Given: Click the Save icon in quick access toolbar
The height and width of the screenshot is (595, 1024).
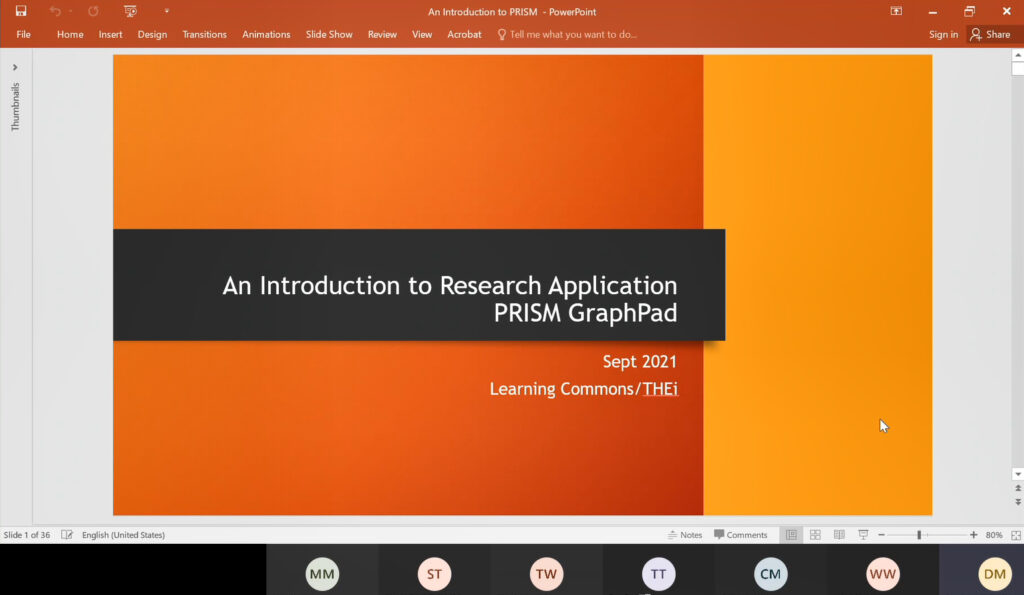Looking at the screenshot, I should pos(21,11).
